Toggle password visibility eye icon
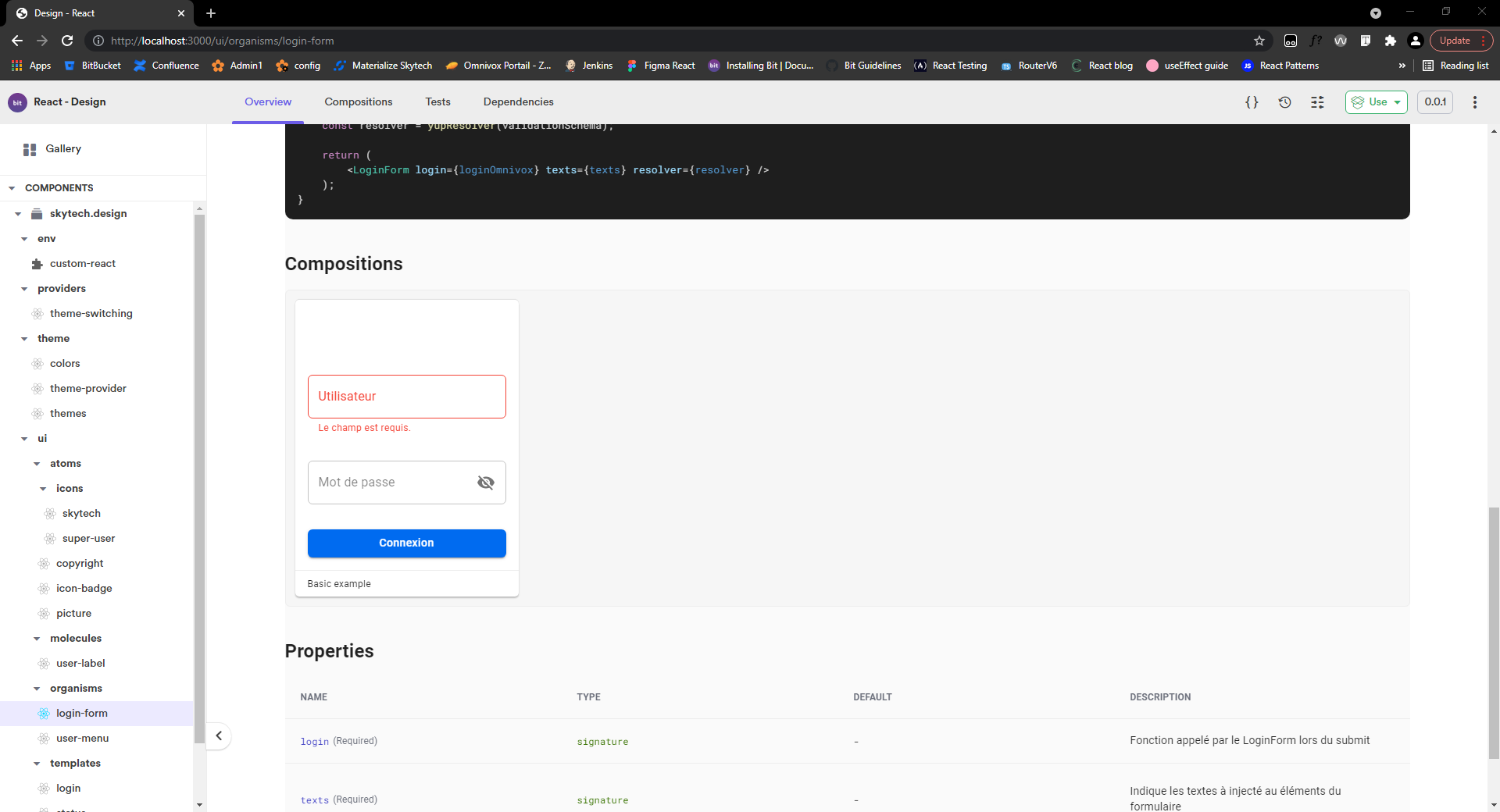This screenshot has width=1500, height=812. 486,483
